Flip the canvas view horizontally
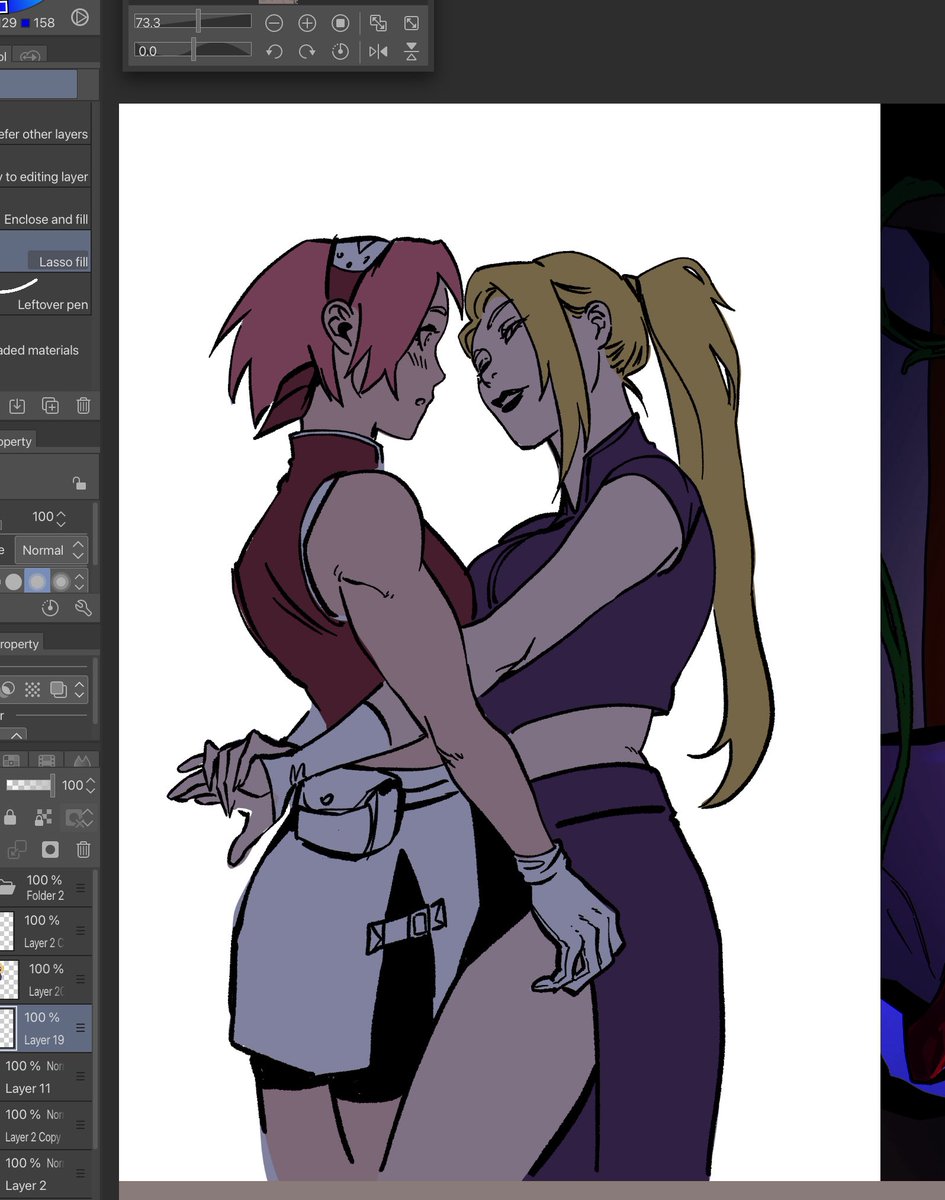 coord(378,51)
